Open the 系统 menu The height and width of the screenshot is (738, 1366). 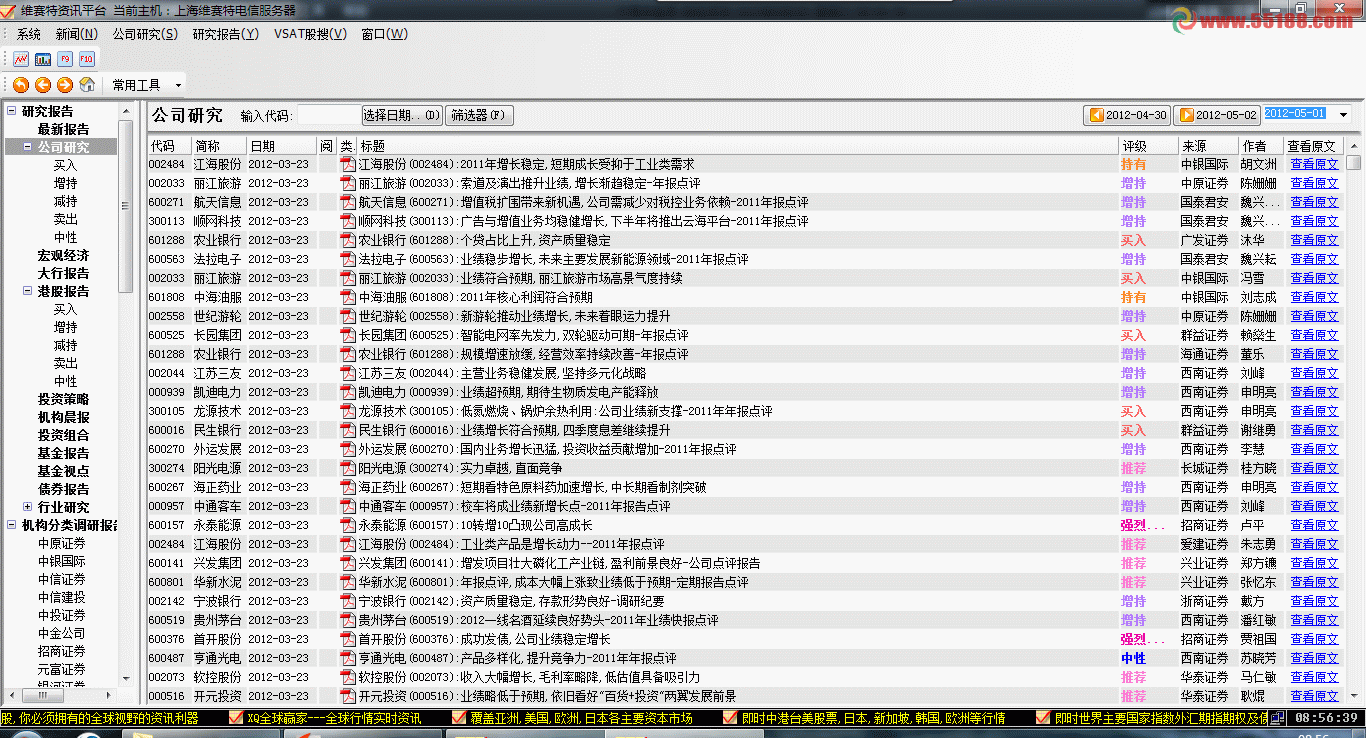(29, 34)
